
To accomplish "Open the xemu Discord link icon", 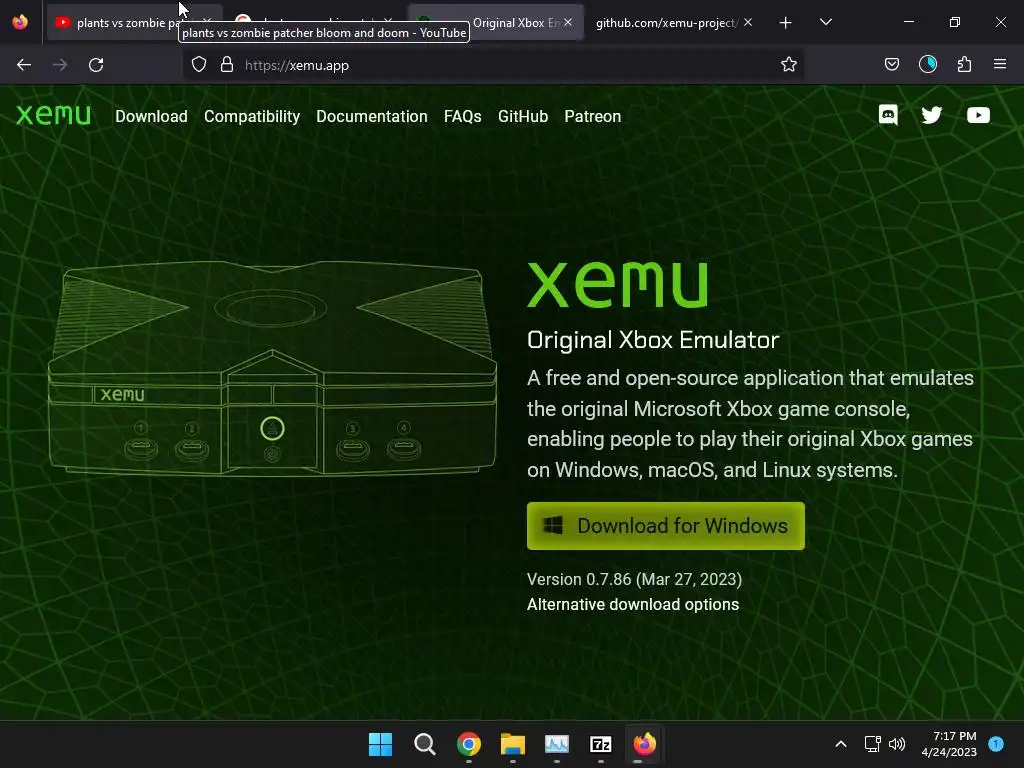I will coord(888,116).
